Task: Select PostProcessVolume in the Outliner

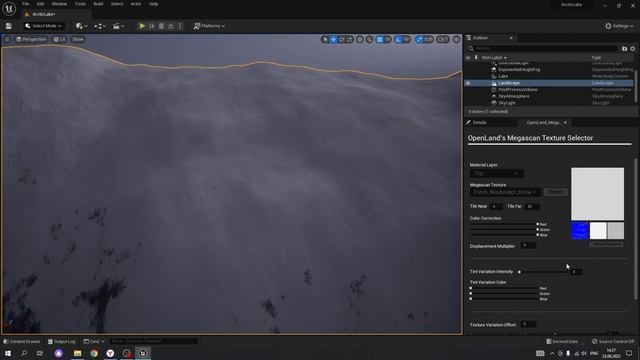Action: tap(518, 90)
